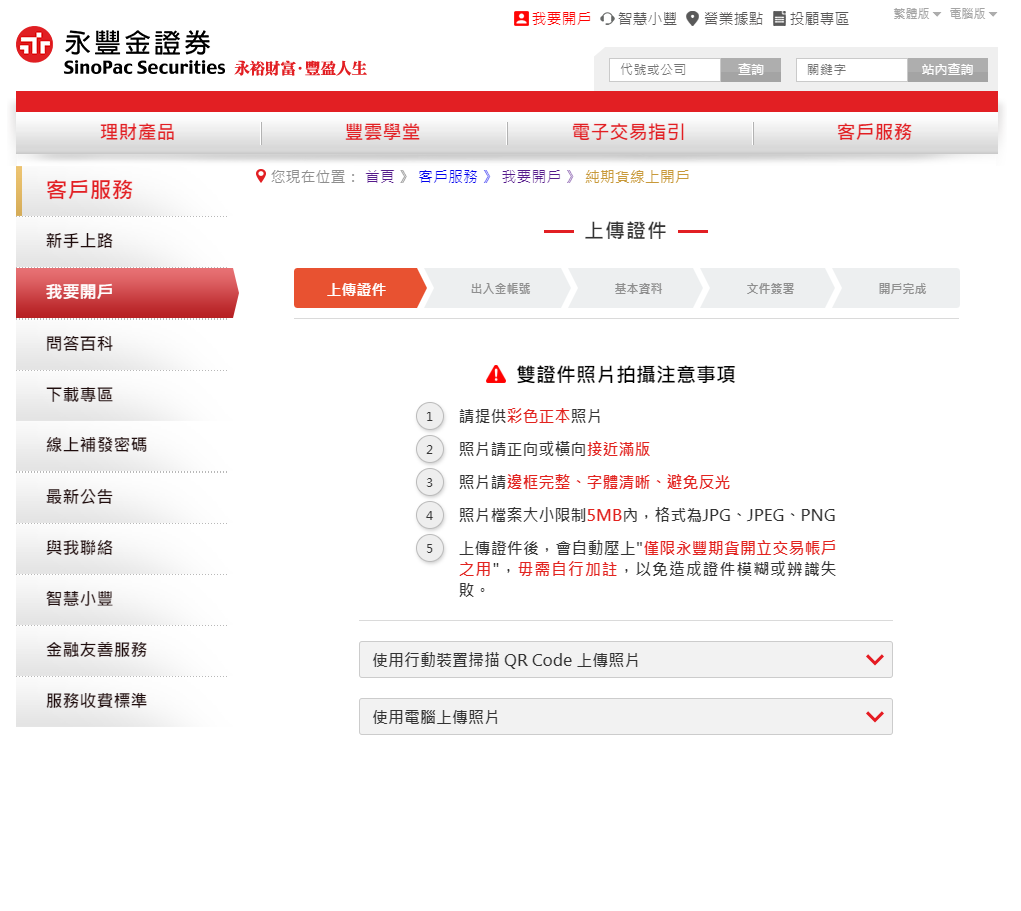Click the 我要開戶 person icon

click(522, 18)
